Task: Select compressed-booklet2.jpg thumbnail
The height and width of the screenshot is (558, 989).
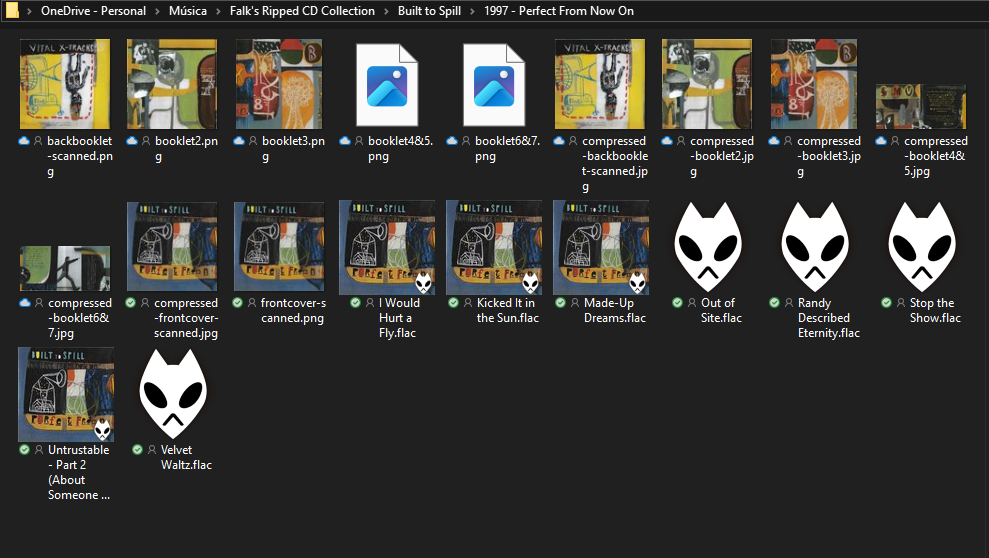Action: tap(707, 84)
